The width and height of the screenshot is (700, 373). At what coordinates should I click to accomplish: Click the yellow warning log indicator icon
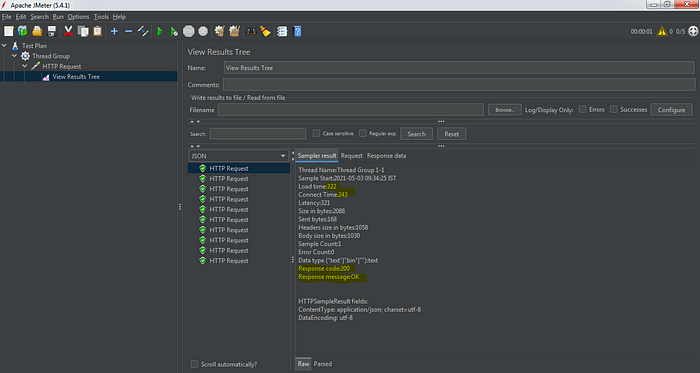662,31
